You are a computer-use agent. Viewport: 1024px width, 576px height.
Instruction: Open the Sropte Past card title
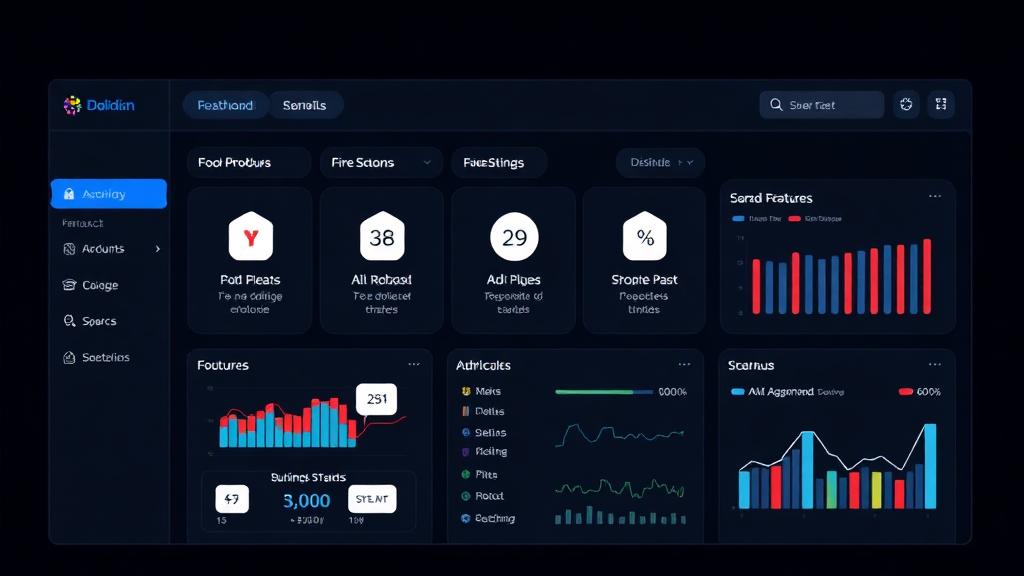click(x=644, y=280)
